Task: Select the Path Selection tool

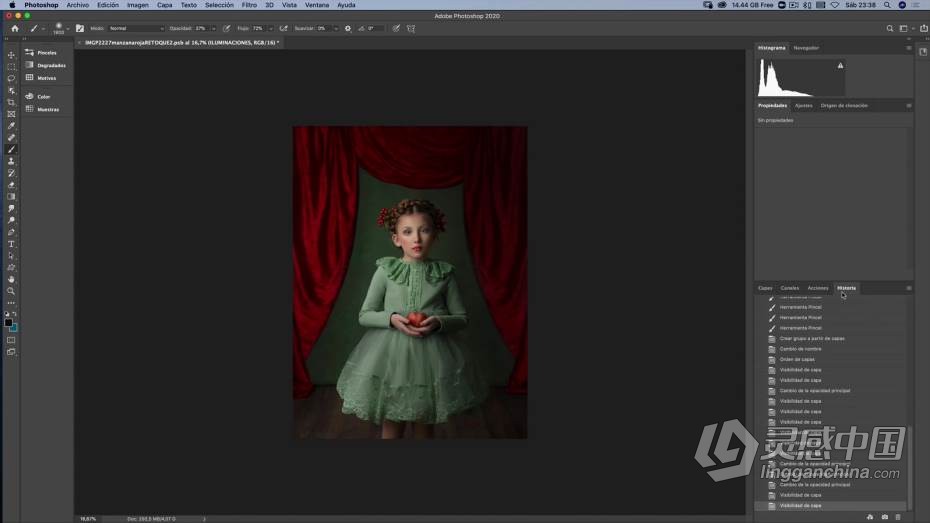Action: tap(11, 256)
